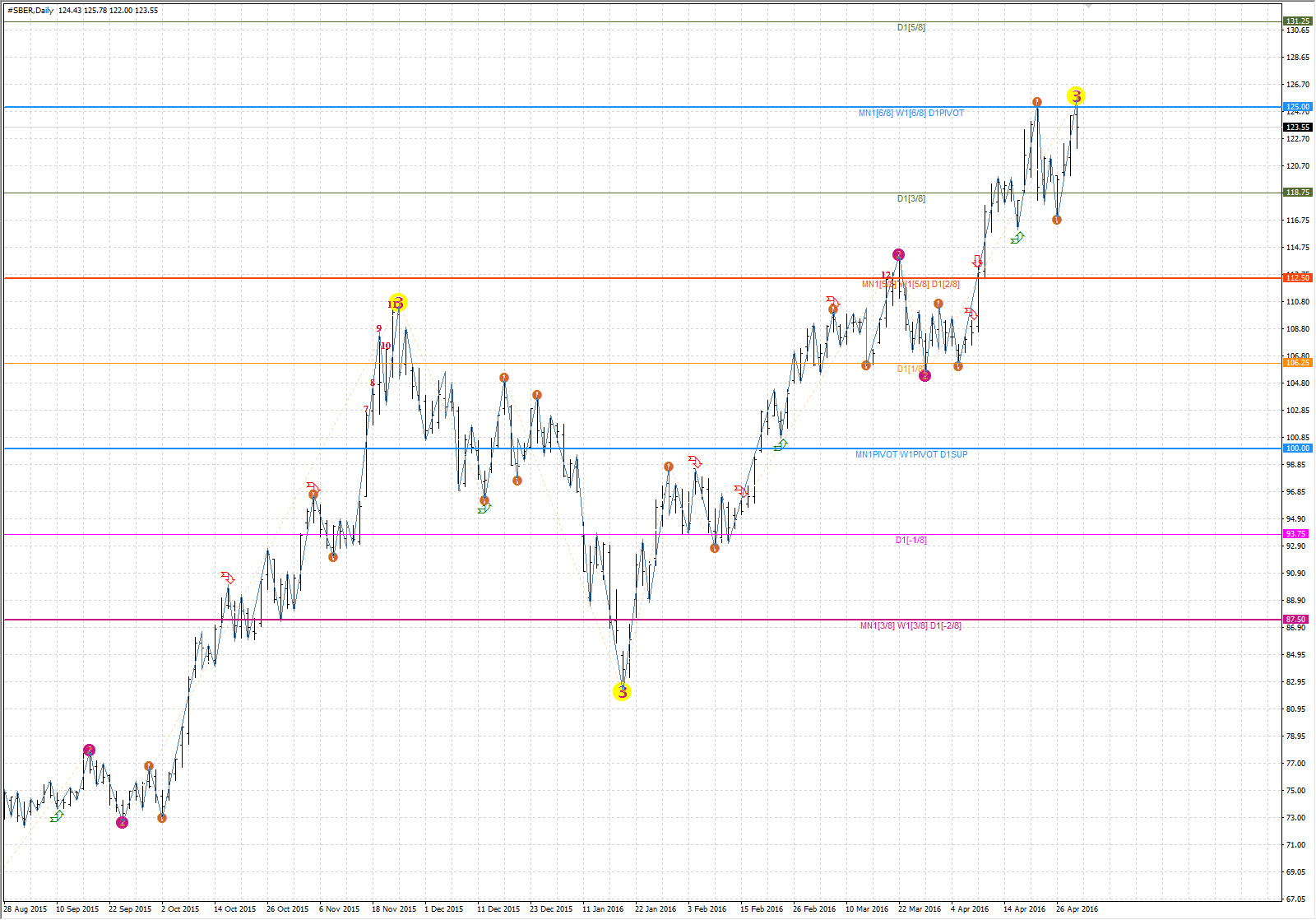
Task: Click the MN1[6/8] W1[6/8] D1PIVOT level label
Action: pos(911,114)
